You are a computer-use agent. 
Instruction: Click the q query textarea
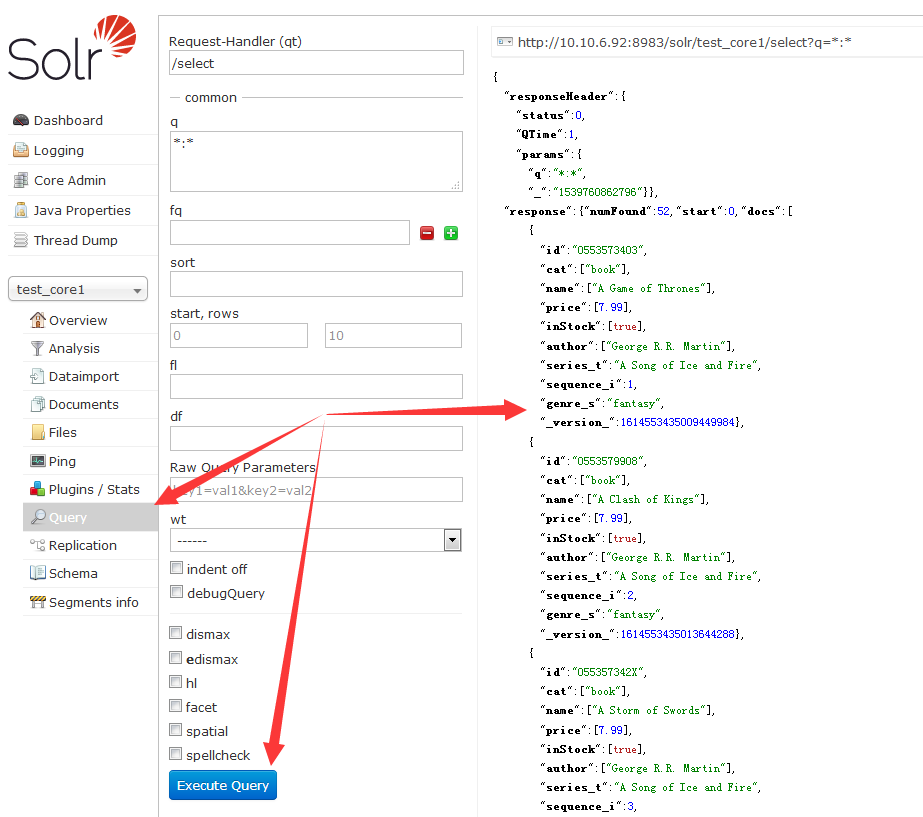pyautogui.click(x=316, y=161)
